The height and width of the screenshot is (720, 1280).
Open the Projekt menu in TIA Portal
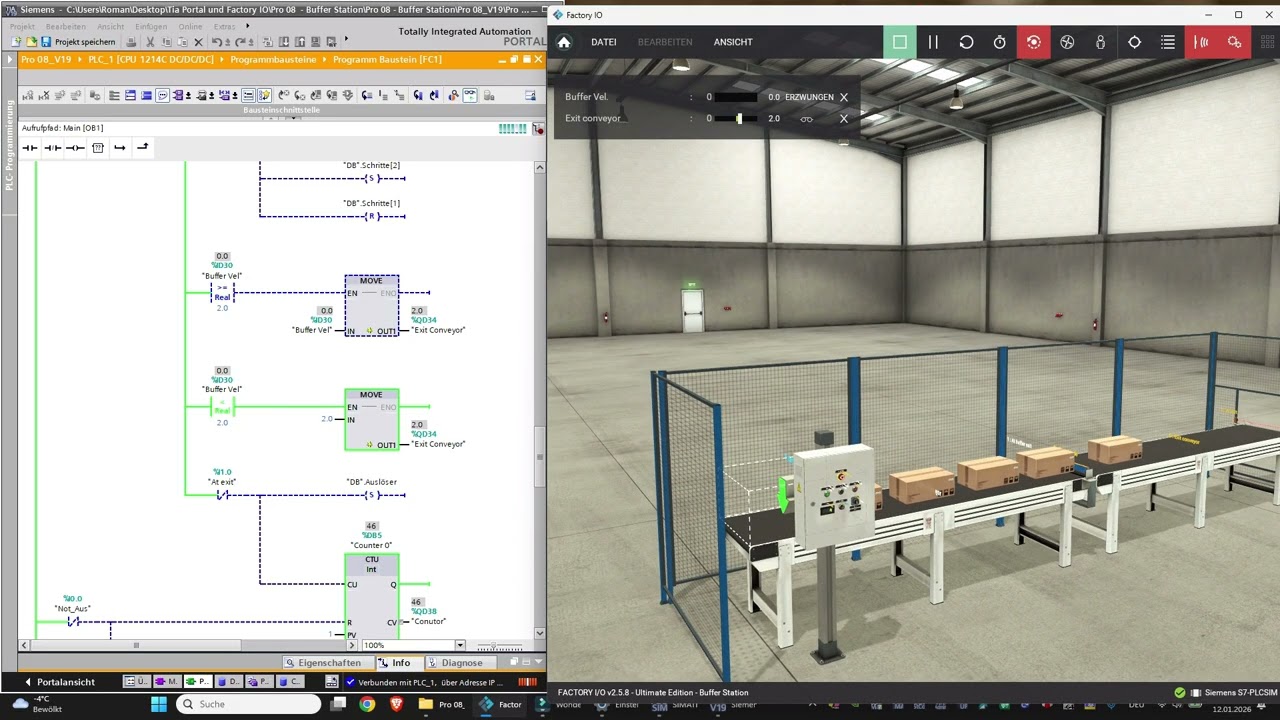click(x=22, y=26)
